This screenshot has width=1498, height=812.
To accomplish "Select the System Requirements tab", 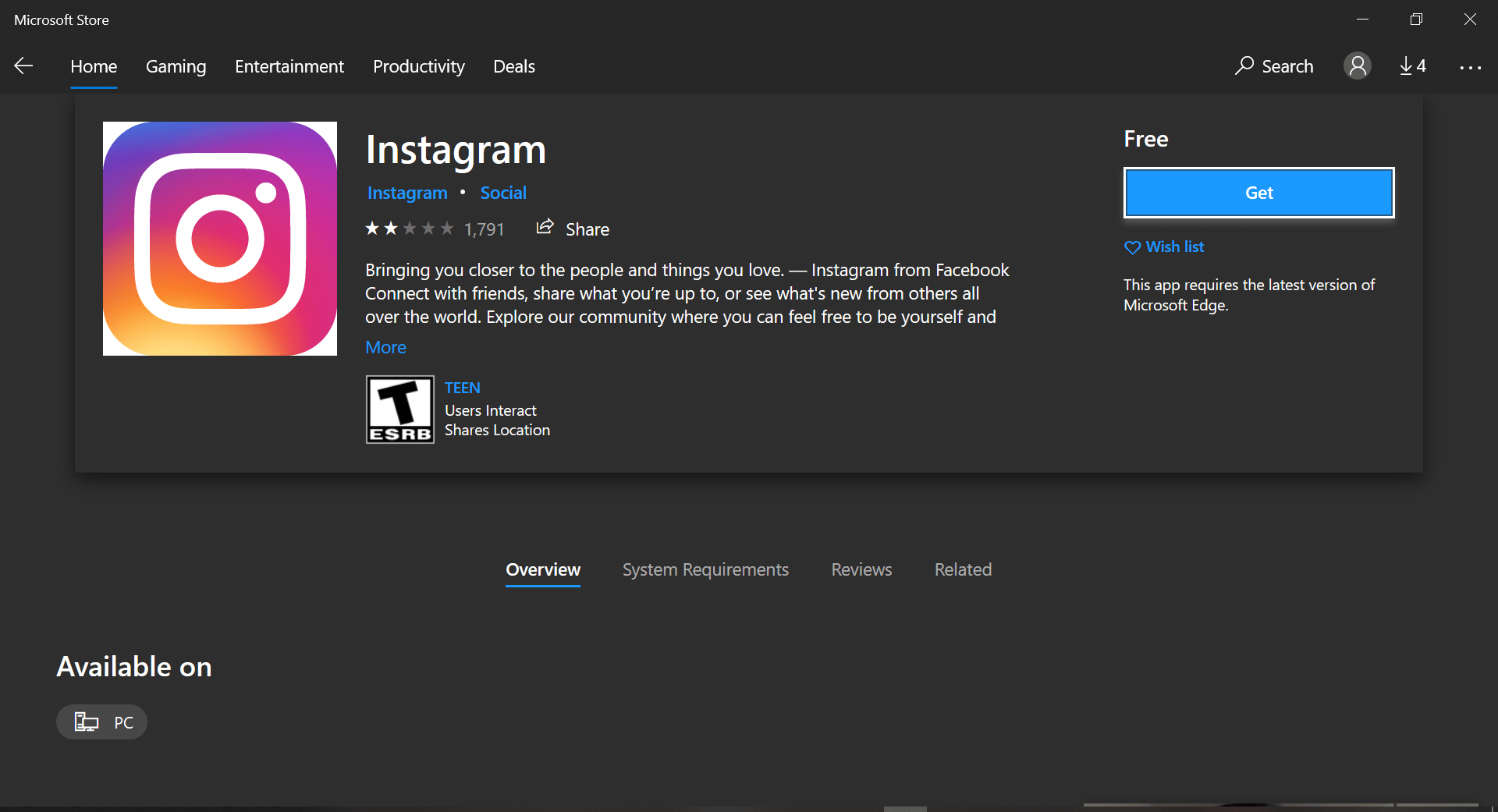I will 705,570.
